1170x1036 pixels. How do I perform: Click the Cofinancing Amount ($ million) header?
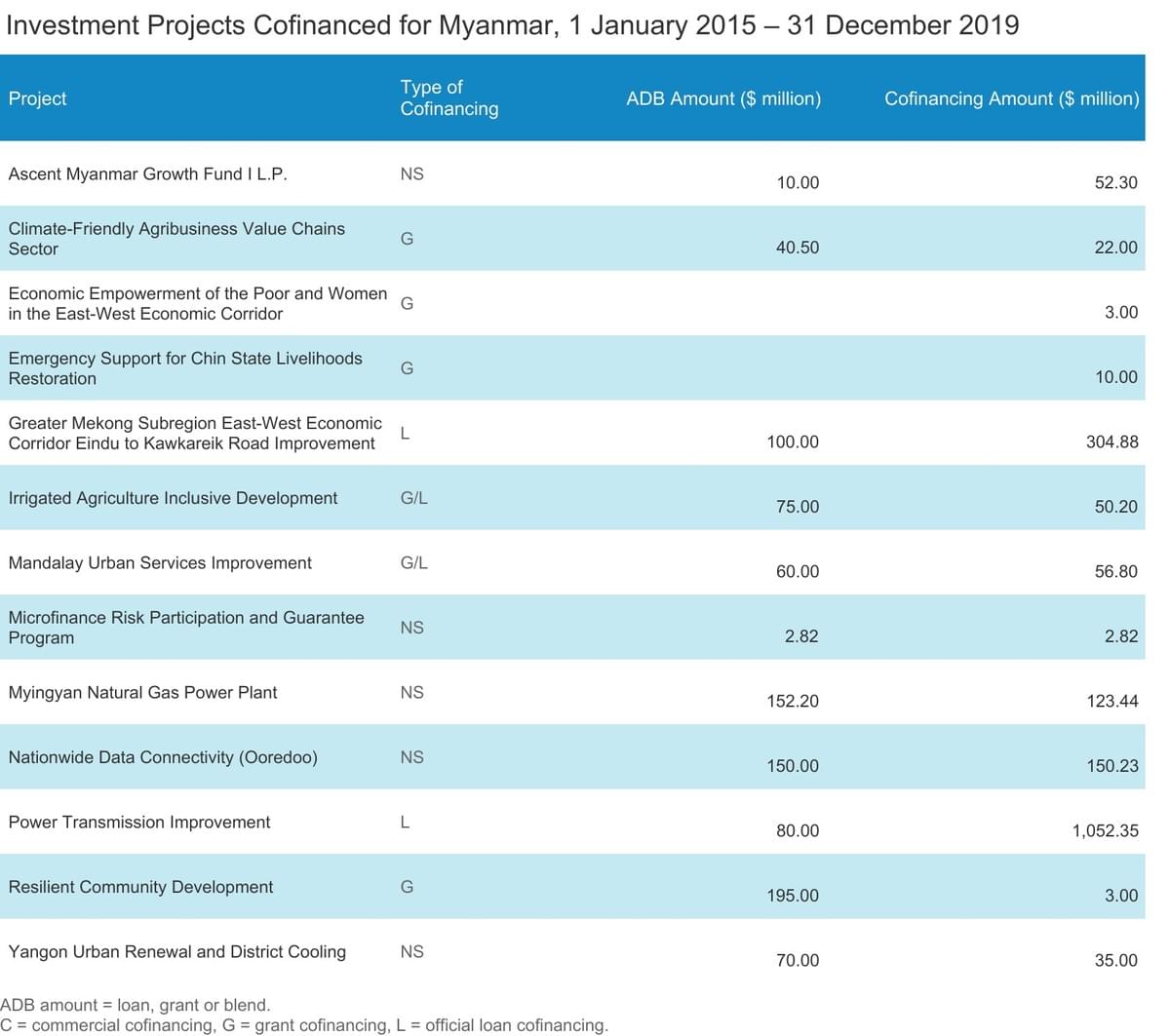[x=1011, y=98]
